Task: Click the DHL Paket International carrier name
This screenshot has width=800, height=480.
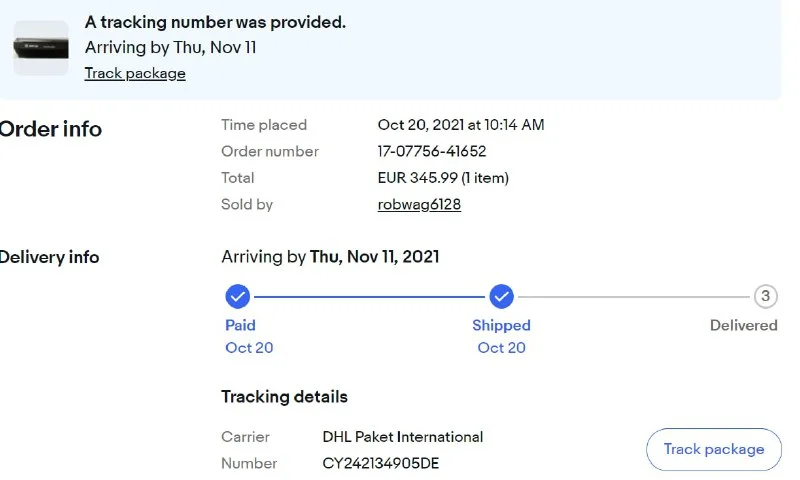Action: coord(403,437)
